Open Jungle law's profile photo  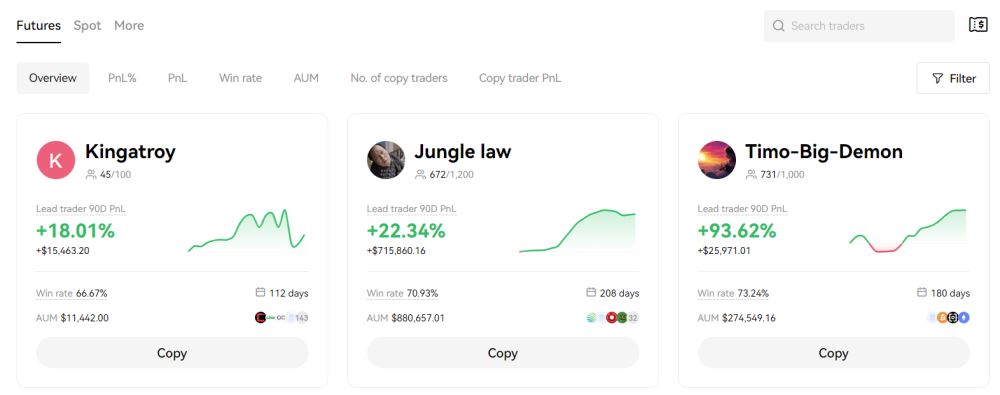point(386,160)
